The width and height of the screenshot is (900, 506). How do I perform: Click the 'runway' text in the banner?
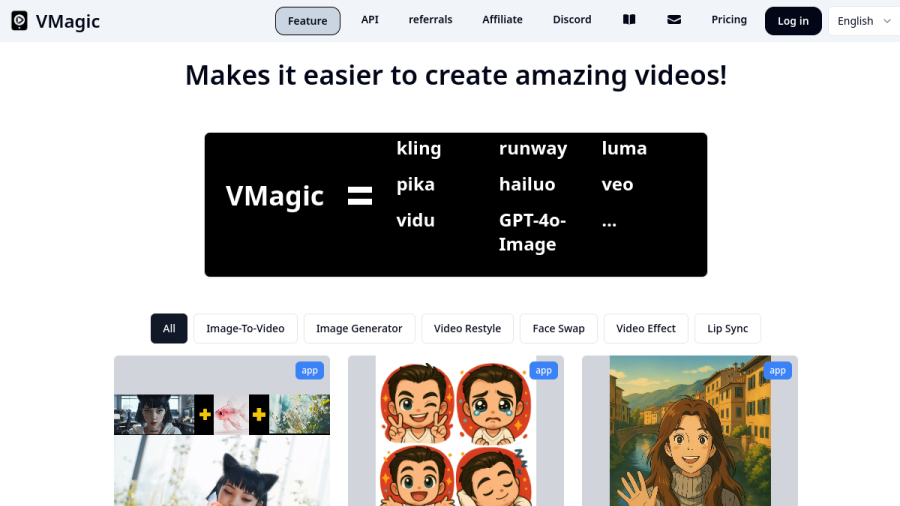pos(533,149)
